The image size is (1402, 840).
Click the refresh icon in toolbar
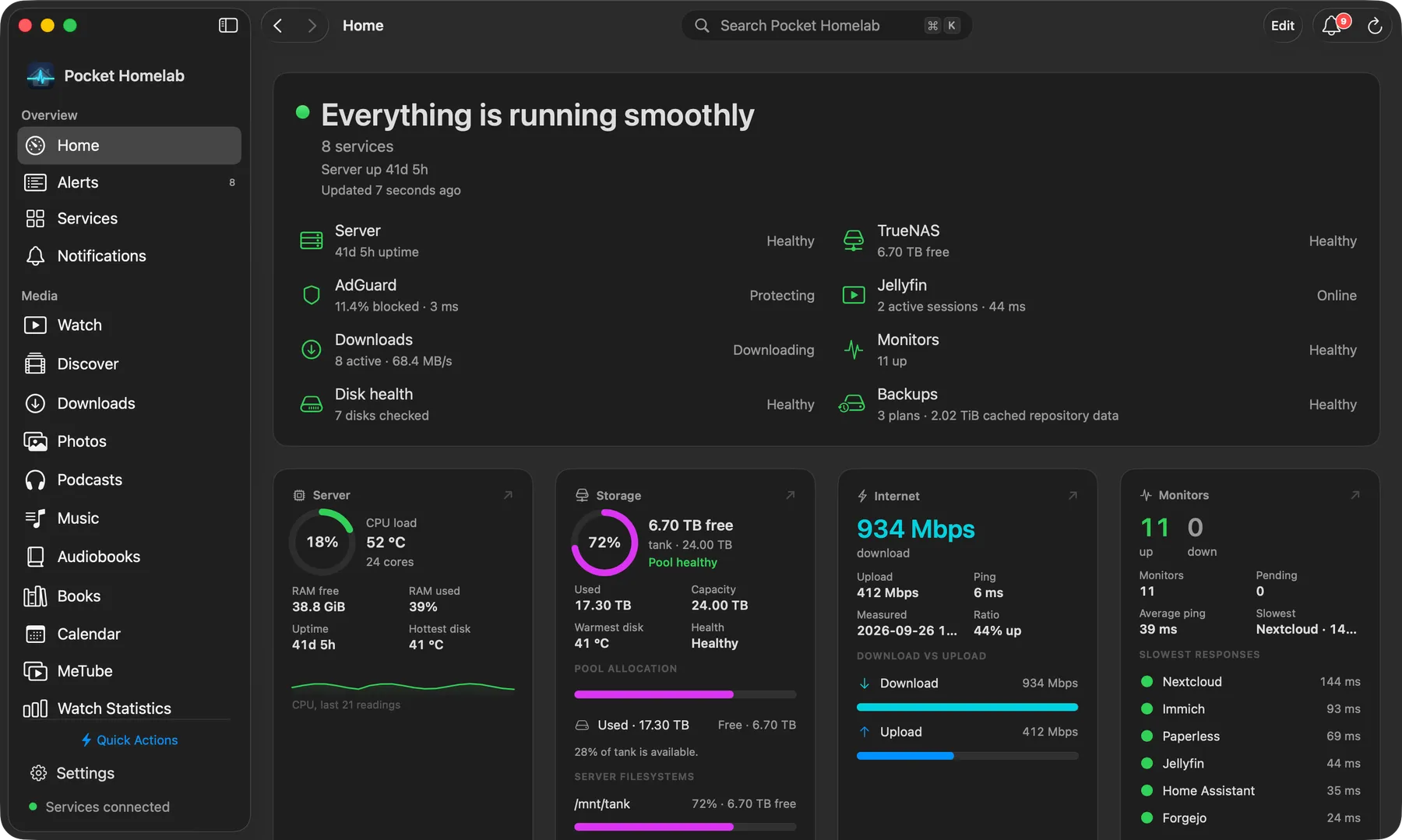tap(1375, 26)
